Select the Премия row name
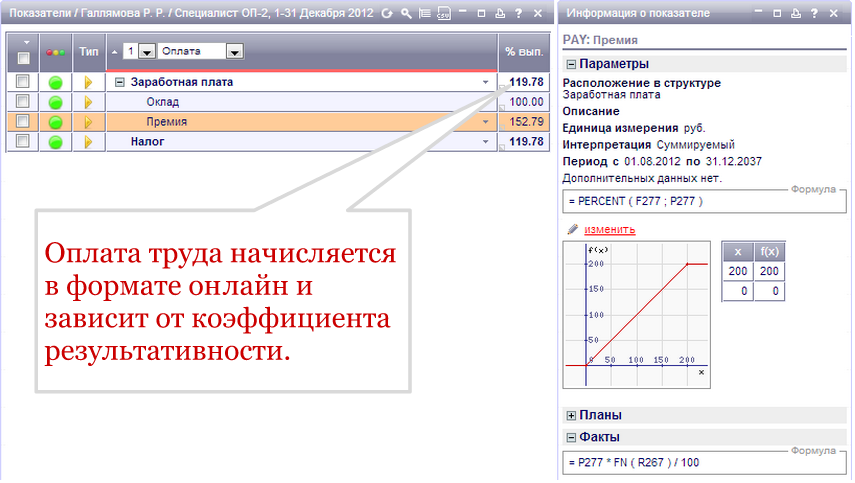 point(166,122)
